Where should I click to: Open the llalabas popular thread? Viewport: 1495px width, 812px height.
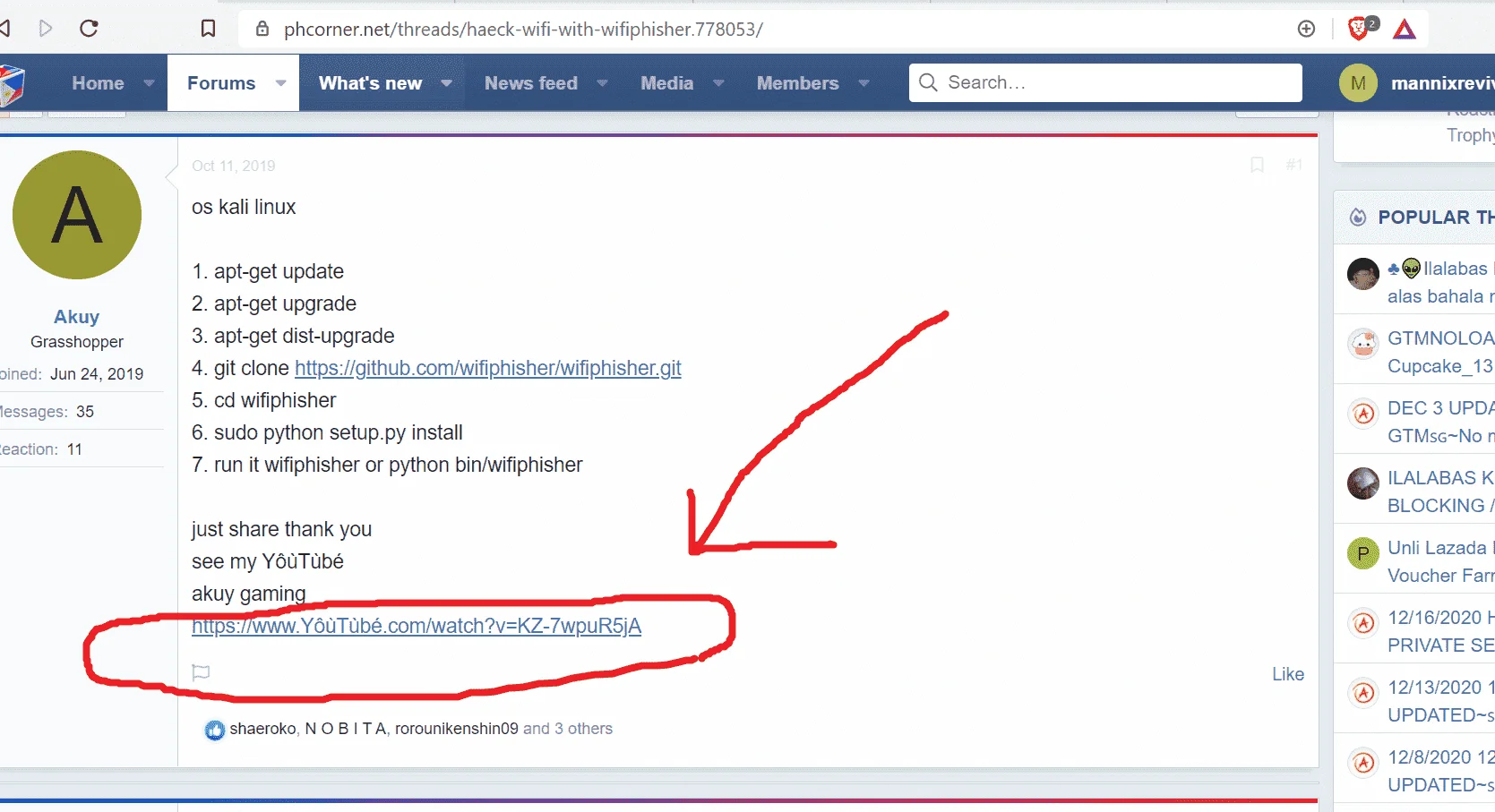1440,282
